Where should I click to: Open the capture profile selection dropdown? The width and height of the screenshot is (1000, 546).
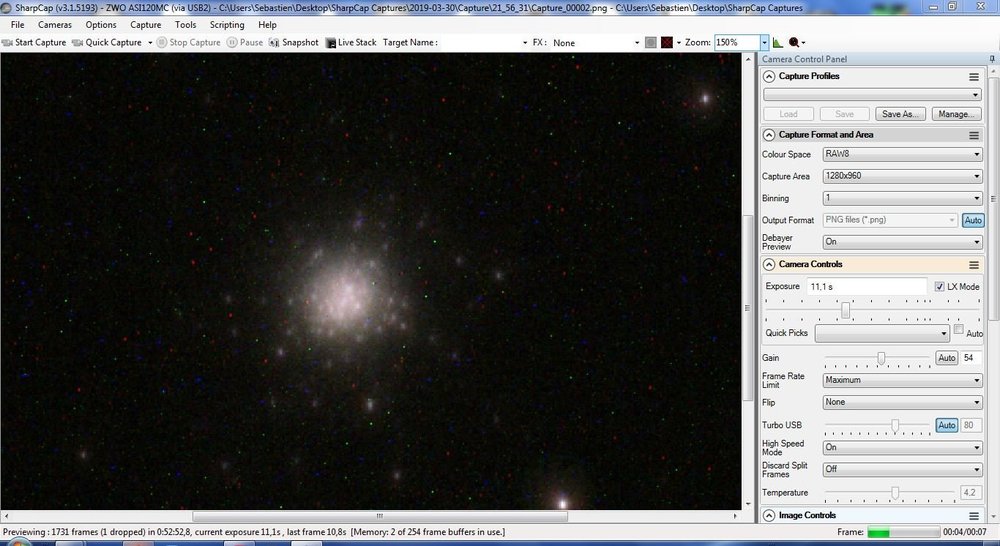pyautogui.click(x=872, y=94)
